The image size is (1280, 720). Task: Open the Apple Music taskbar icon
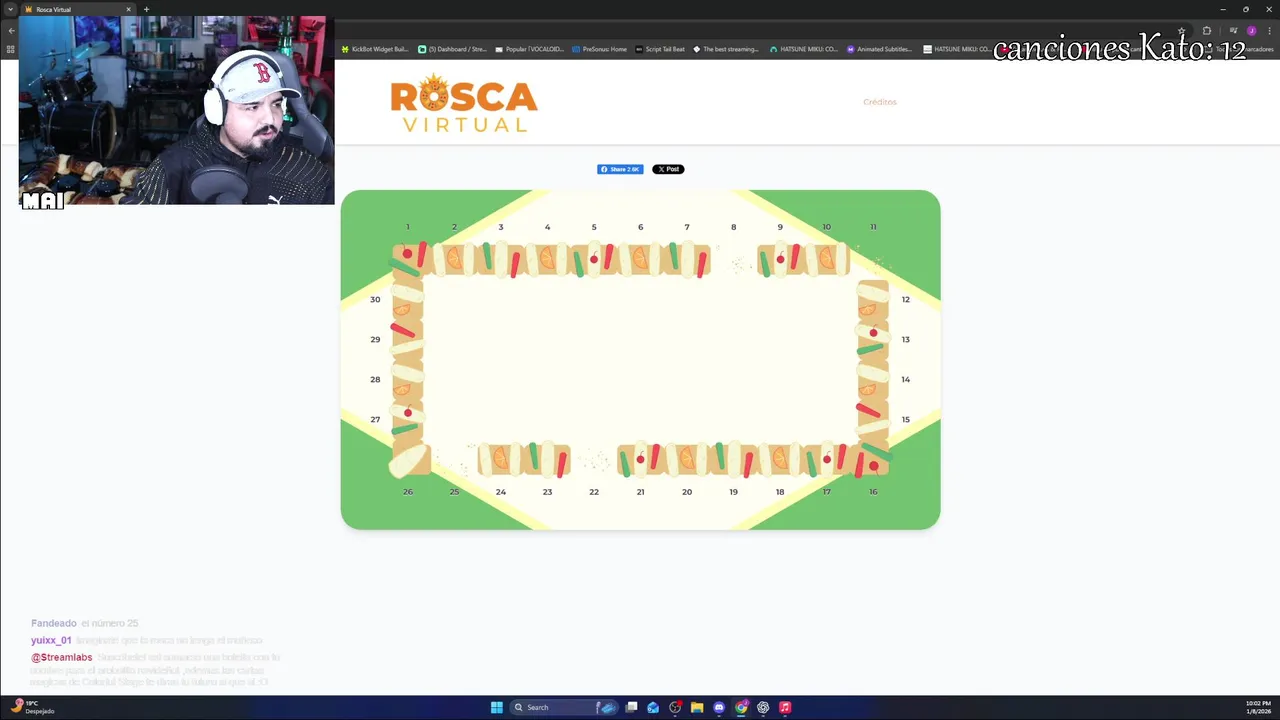pos(785,707)
